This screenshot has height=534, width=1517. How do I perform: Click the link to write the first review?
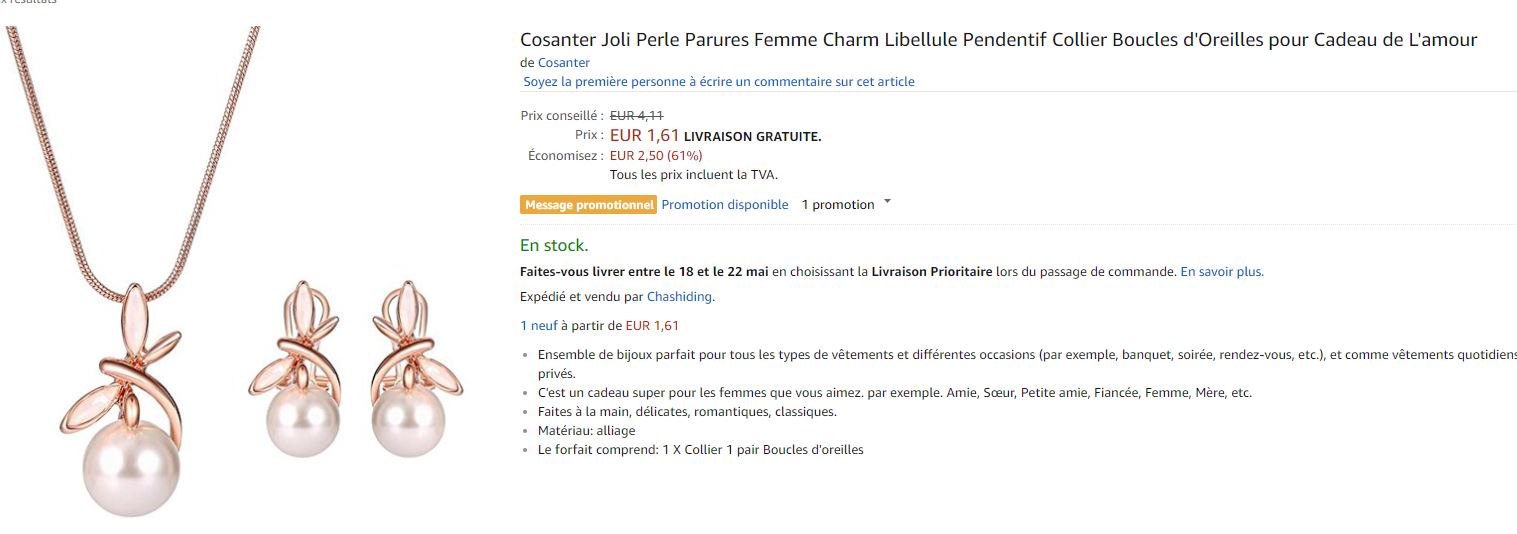pyautogui.click(x=718, y=82)
